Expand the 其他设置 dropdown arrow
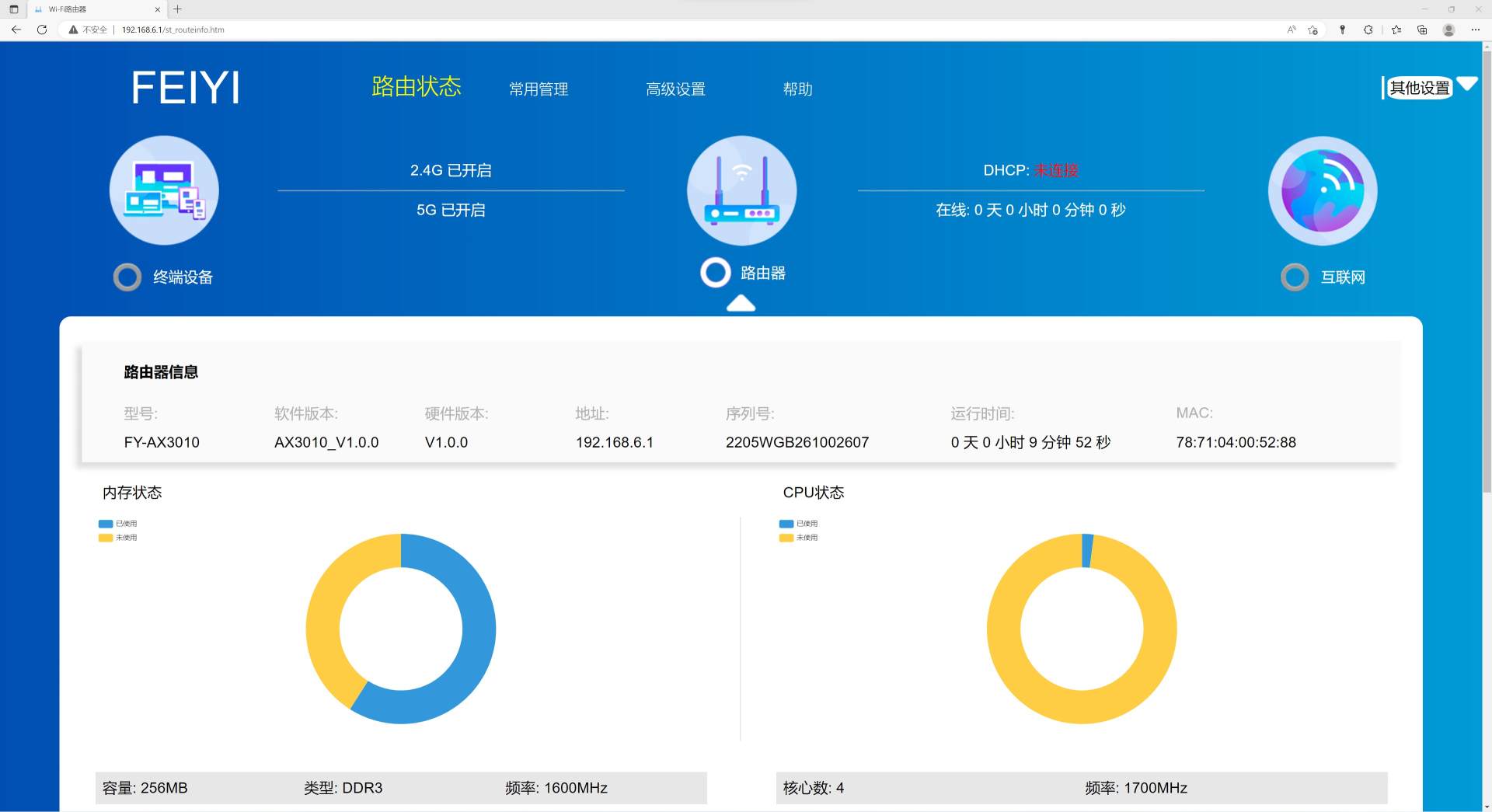The image size is (1492, 812). click(x=1466, y=82)
